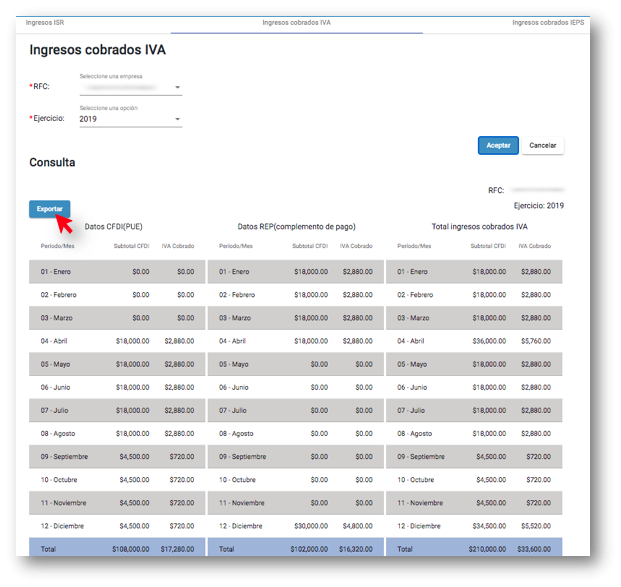Open the Ingresos cobrados IEPS tab

(548, 23)
